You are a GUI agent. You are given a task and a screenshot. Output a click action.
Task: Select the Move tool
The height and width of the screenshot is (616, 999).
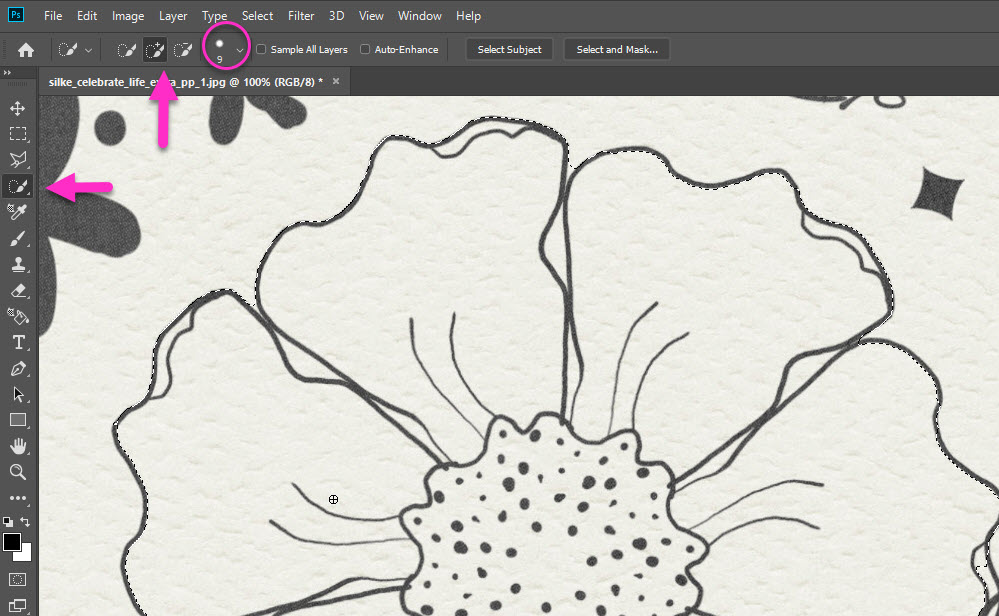coord(18,108)
